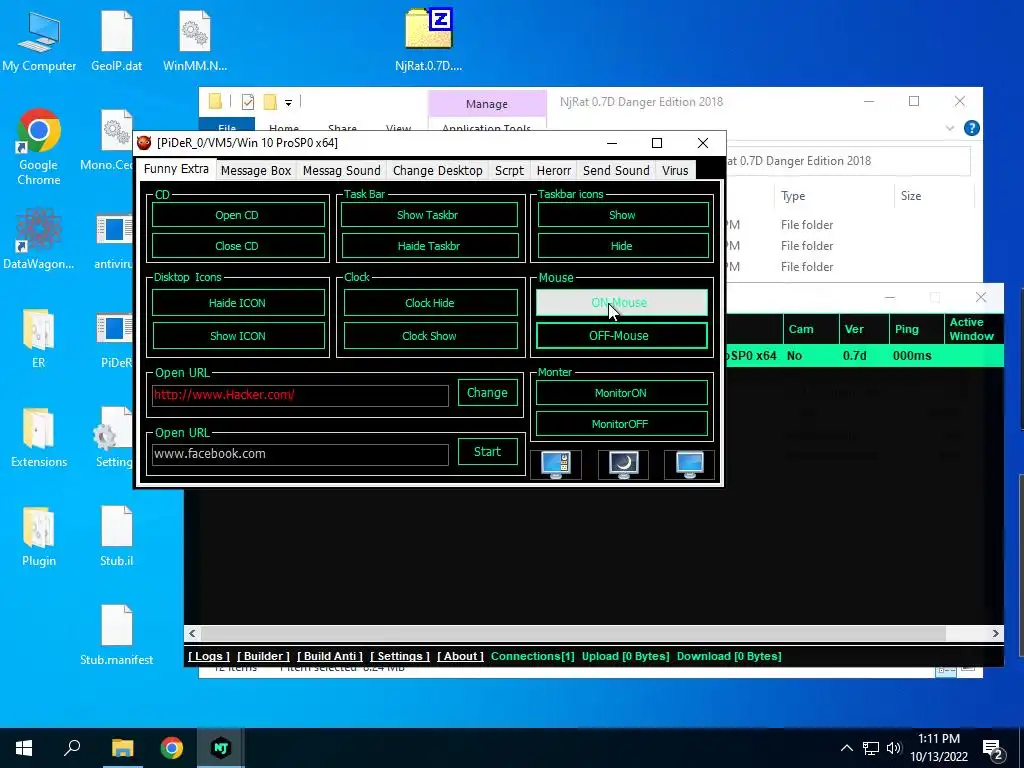
Task: Open My Computer desktop icon
Action: [x=39, y=41]
